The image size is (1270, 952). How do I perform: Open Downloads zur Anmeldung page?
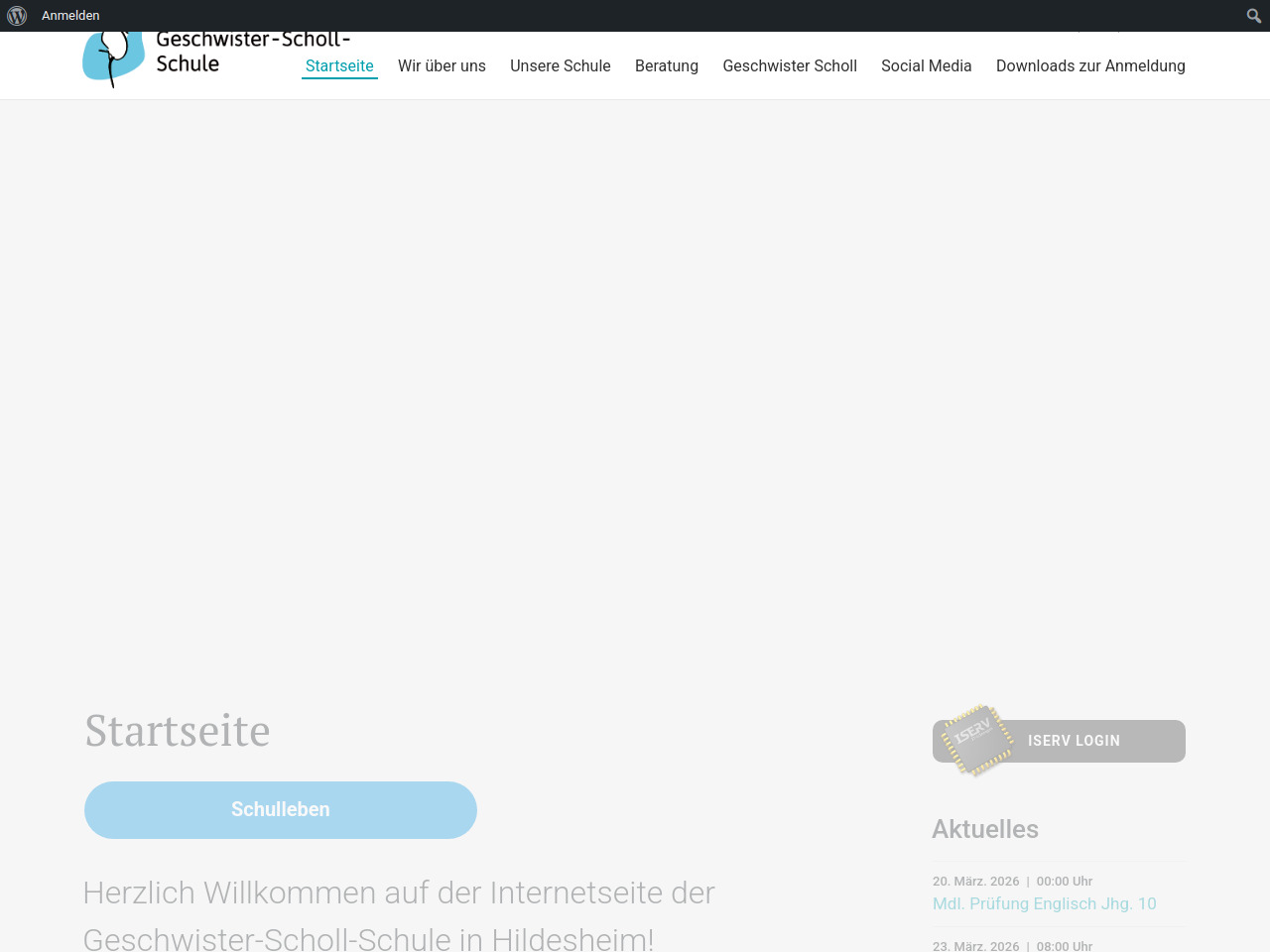1089,65
